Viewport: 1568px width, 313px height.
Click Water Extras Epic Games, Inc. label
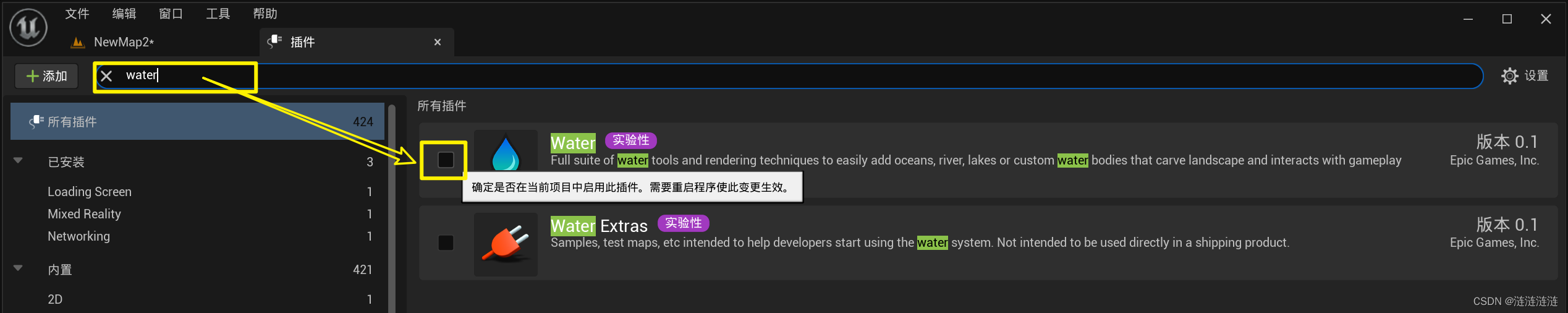(1494, 242)
